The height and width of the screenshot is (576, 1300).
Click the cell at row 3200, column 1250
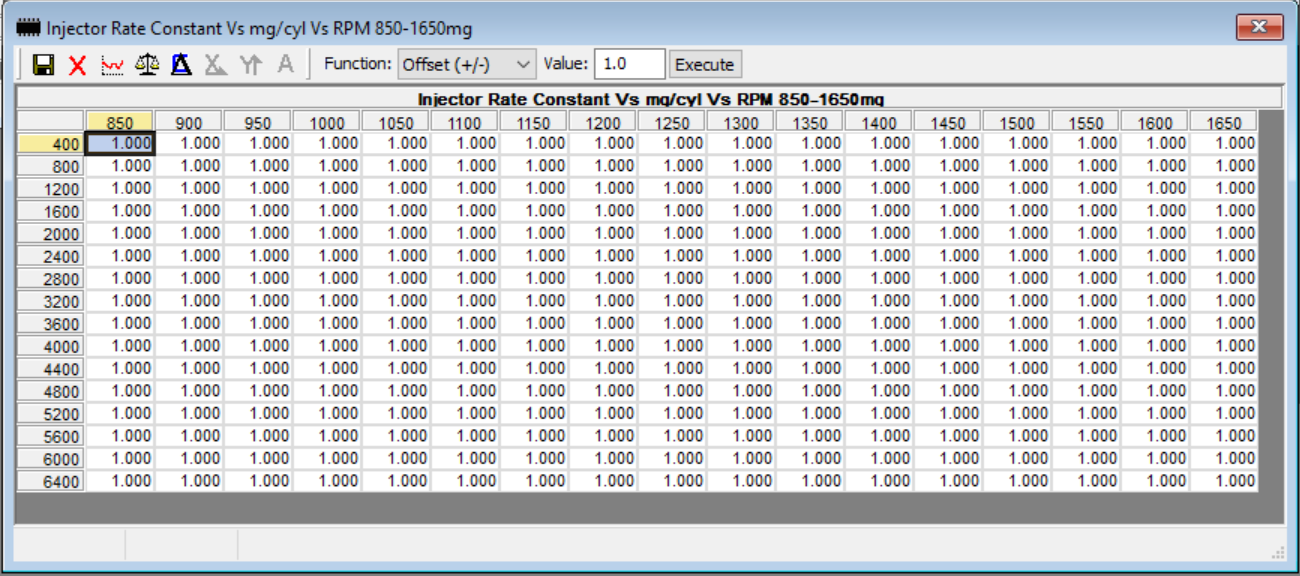[671, 301]
